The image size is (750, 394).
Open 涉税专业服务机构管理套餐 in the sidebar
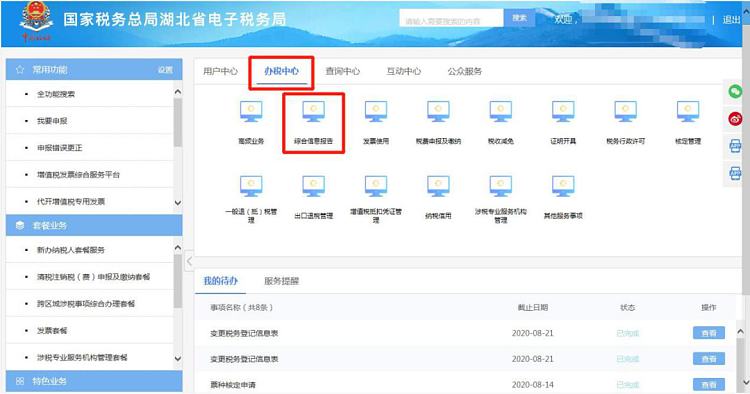82,357
